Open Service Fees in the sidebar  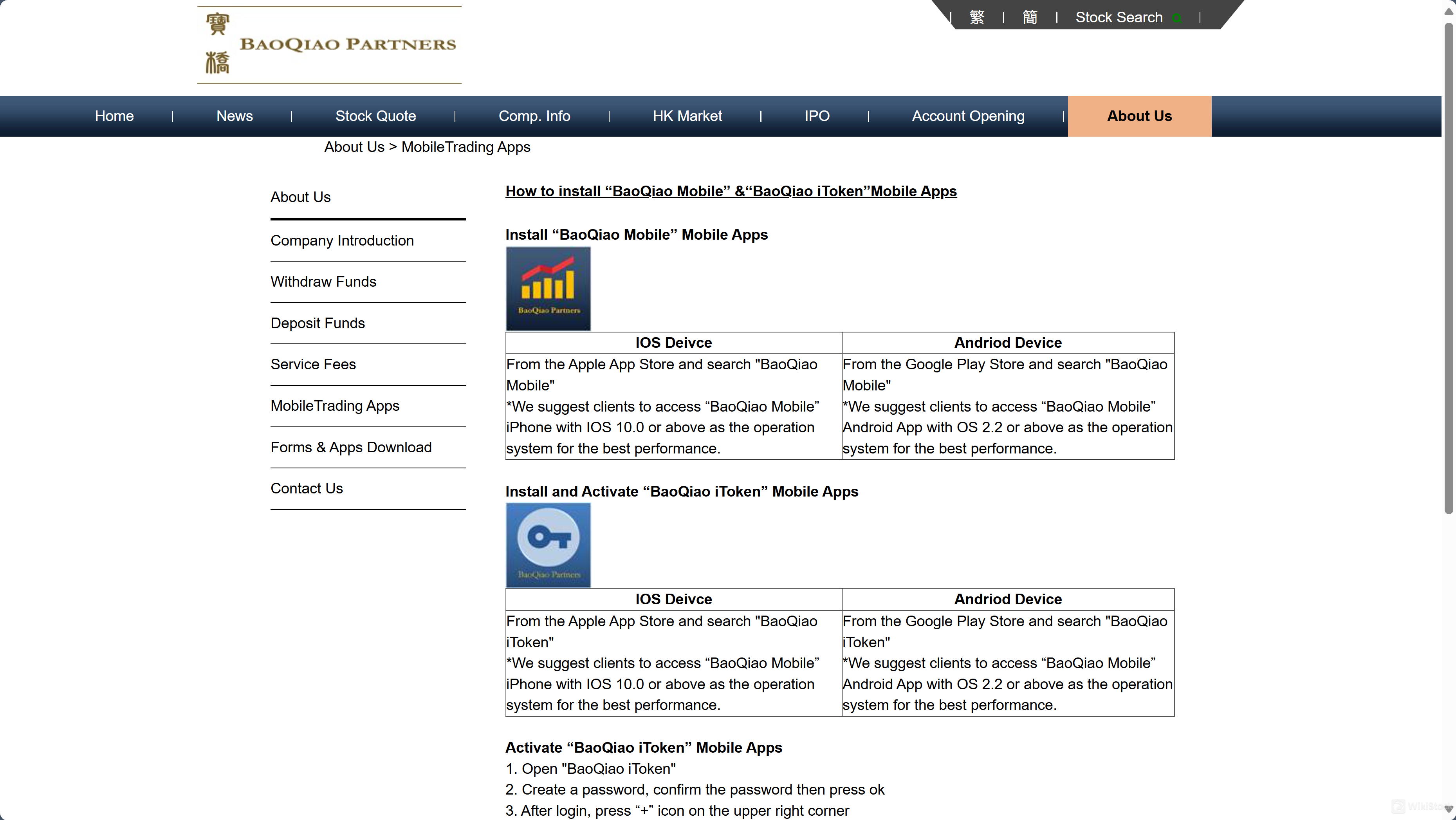tap(313, 364)
